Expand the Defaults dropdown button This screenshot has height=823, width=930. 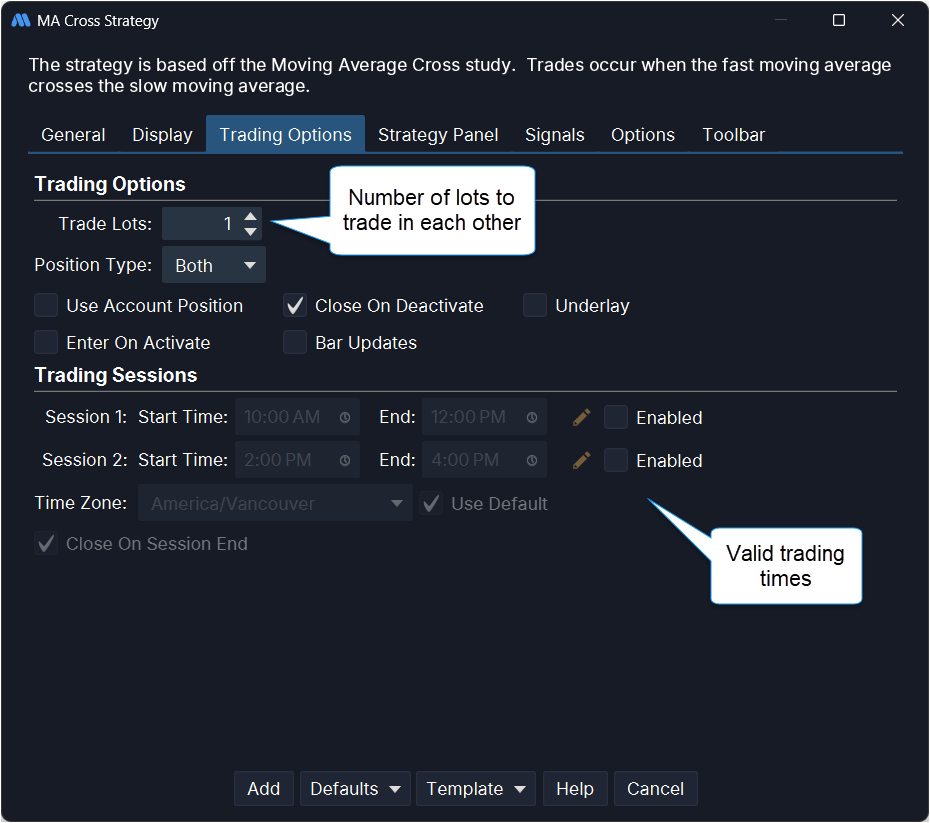coord(355,789)
